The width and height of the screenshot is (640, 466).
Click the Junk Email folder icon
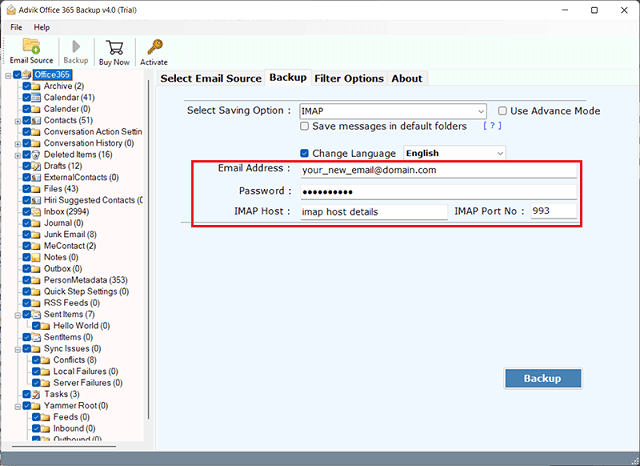coord(36,235)
